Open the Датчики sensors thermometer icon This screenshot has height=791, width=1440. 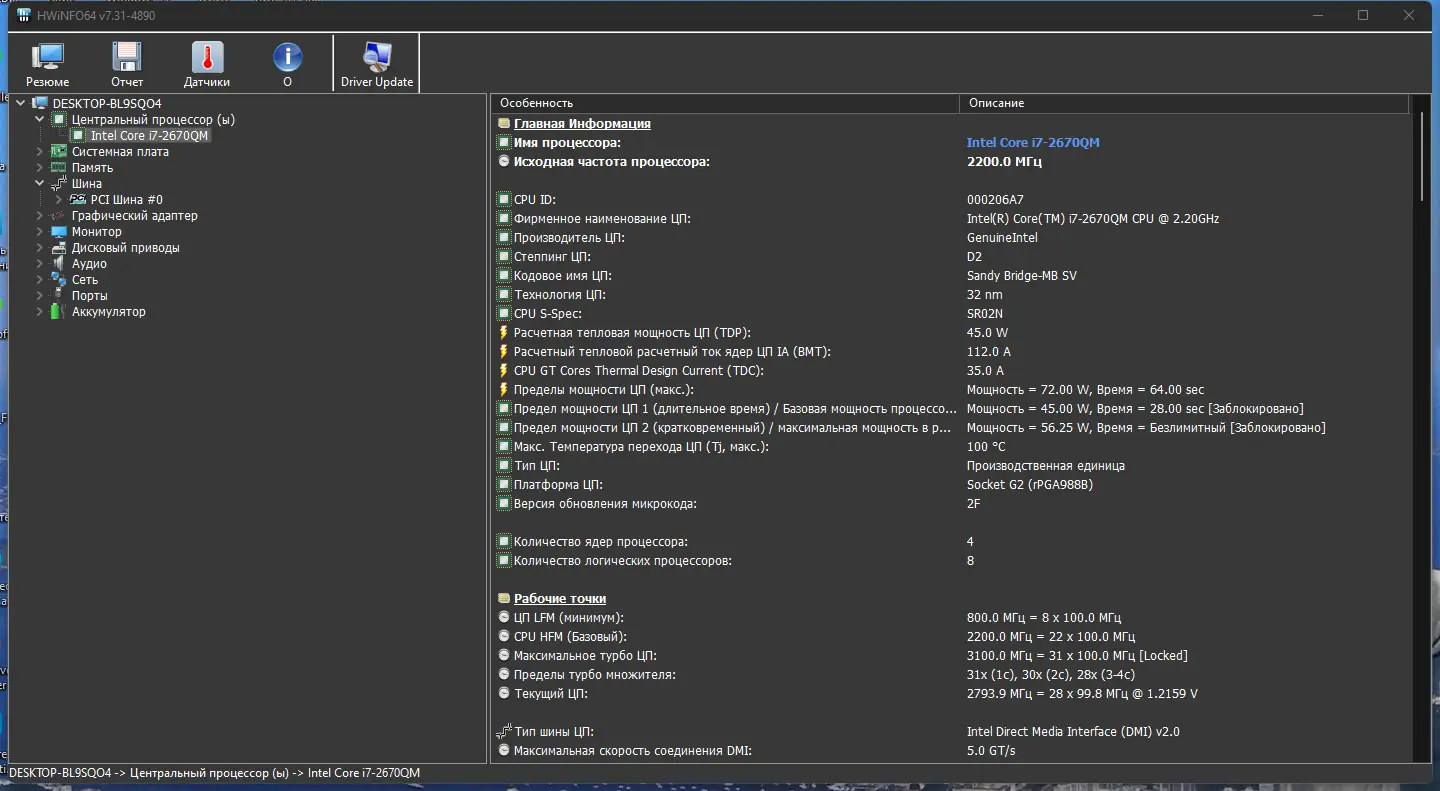pos(207,58)
